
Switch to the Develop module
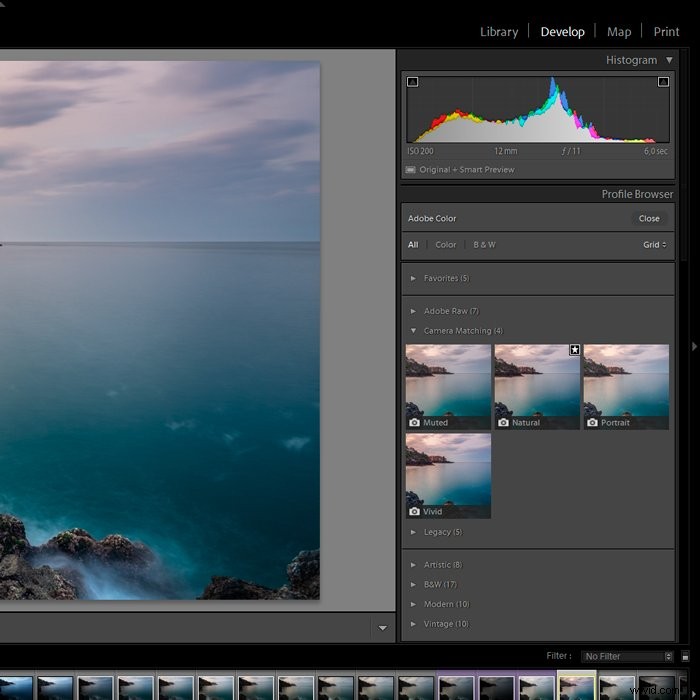coord(562,32)
